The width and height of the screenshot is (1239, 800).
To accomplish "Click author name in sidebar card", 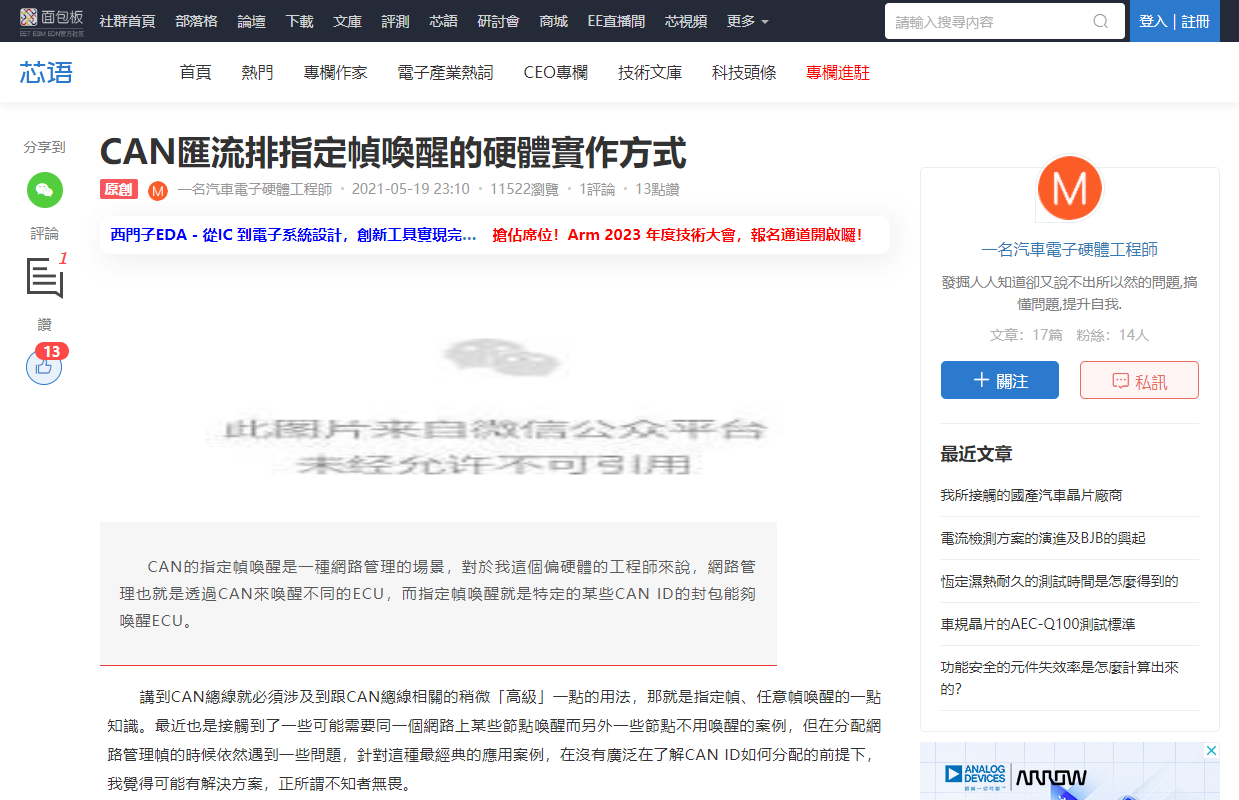I will click(x=1069, y=250).
